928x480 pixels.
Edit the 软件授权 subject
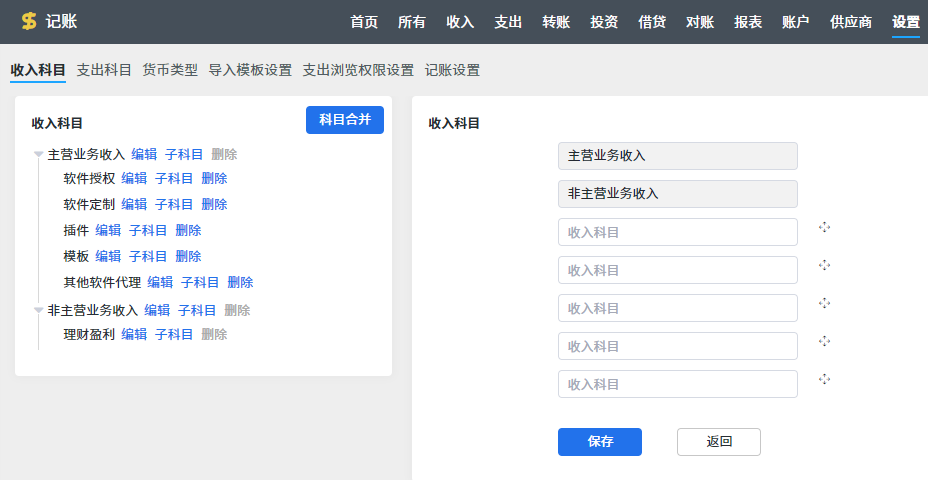[x=134, y=178]
